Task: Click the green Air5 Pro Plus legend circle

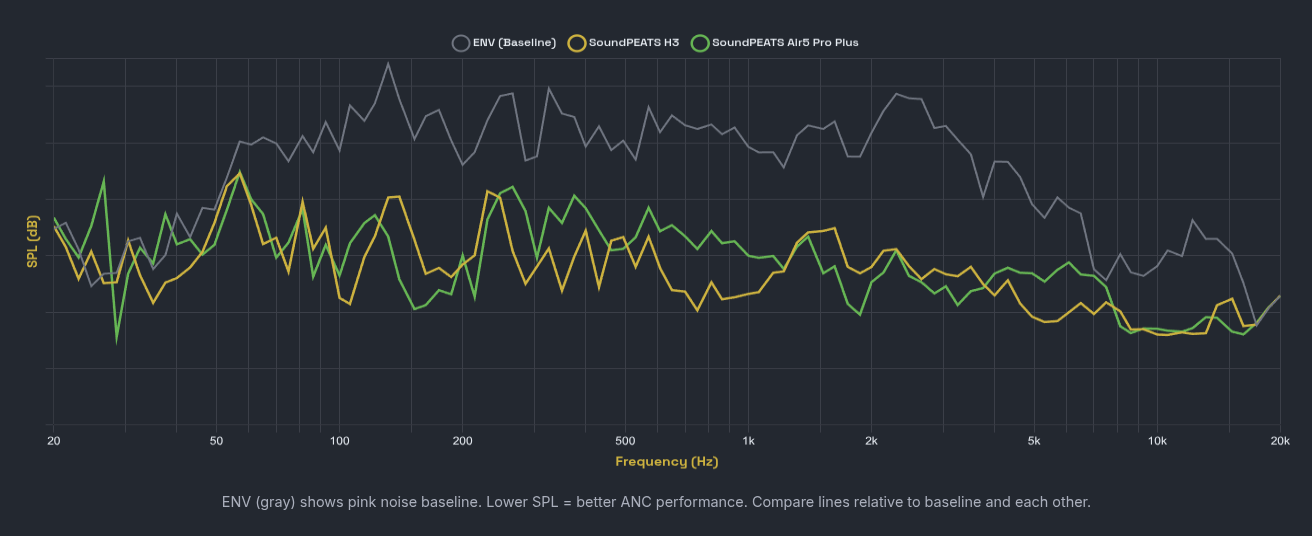Action: pos(700,43)
